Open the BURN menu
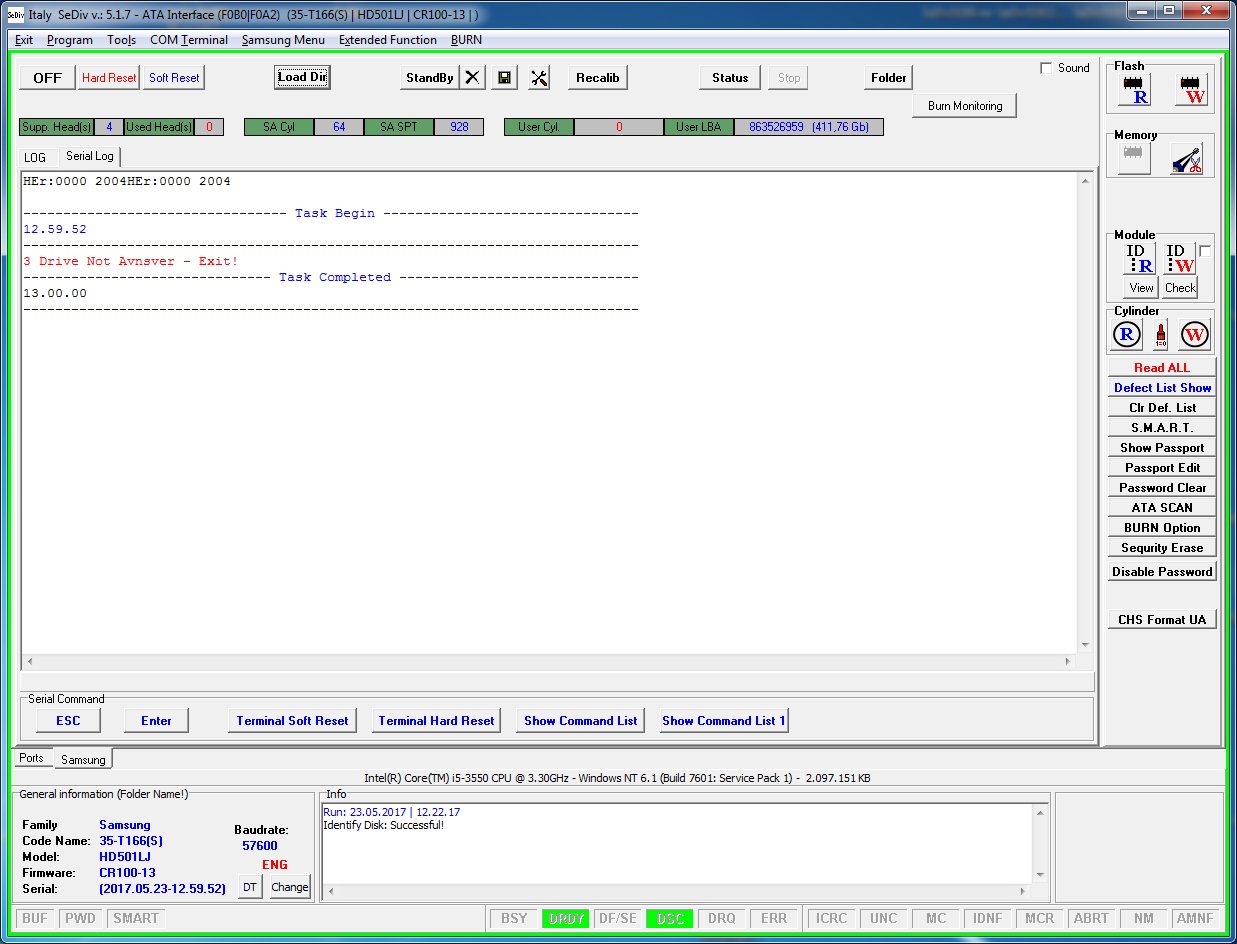1237x944 pixels. [466, 40]
